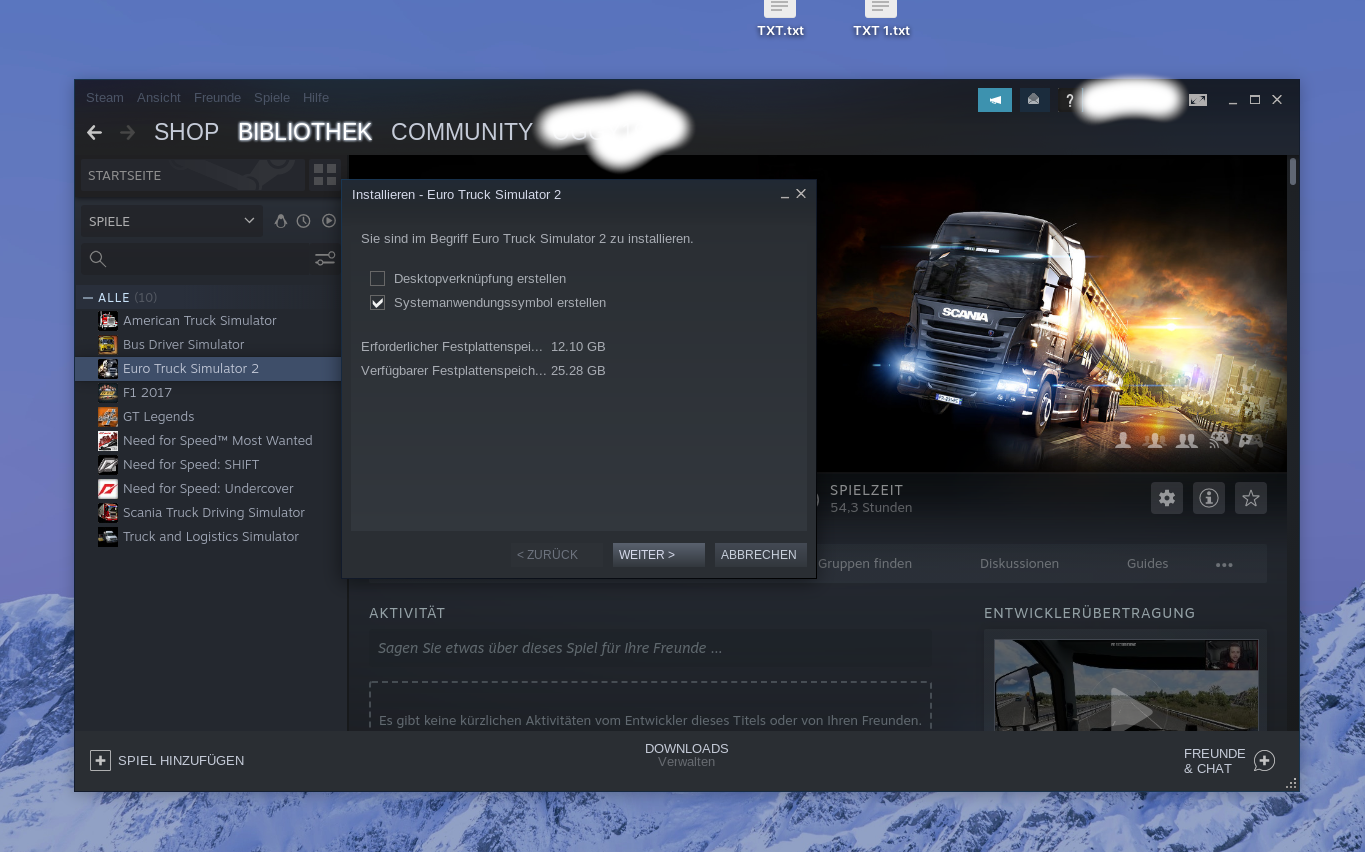
Task: Open DOWNLOADS Verwalten
Action: pyautogui.click(x=687, y=755)
